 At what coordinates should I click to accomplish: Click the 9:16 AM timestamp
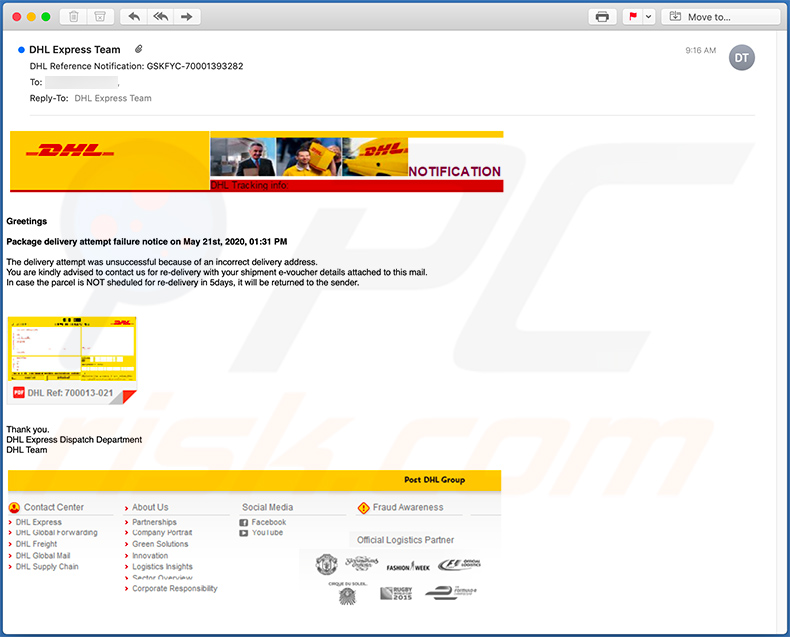click(x=700, y=50)
